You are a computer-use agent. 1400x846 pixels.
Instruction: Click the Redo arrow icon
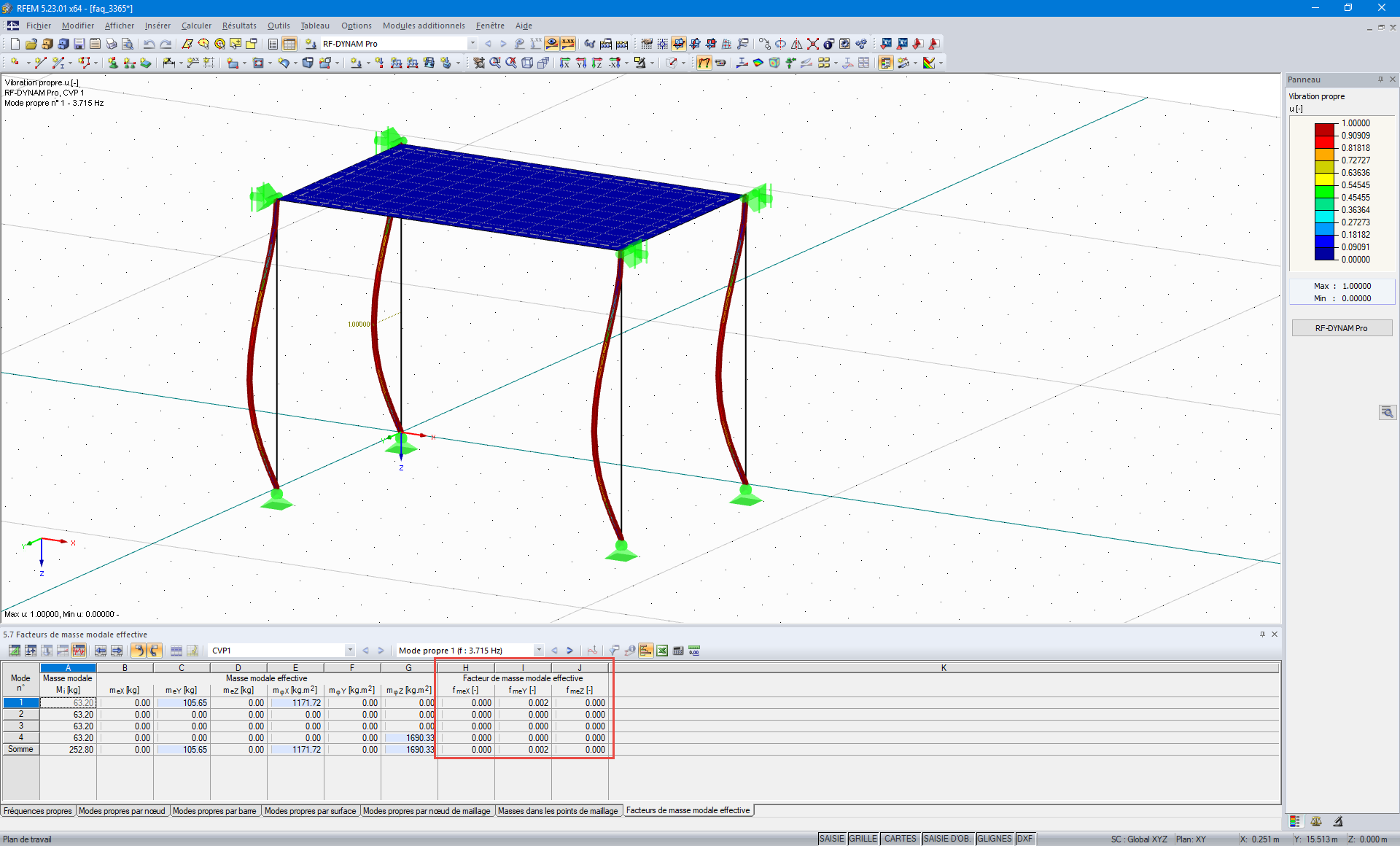[x=166, y=44]
